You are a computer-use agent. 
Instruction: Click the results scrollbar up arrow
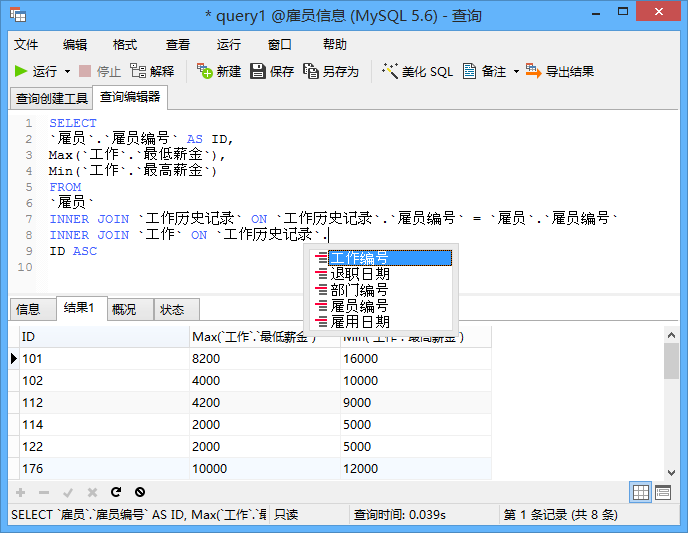tap(671, 335)
